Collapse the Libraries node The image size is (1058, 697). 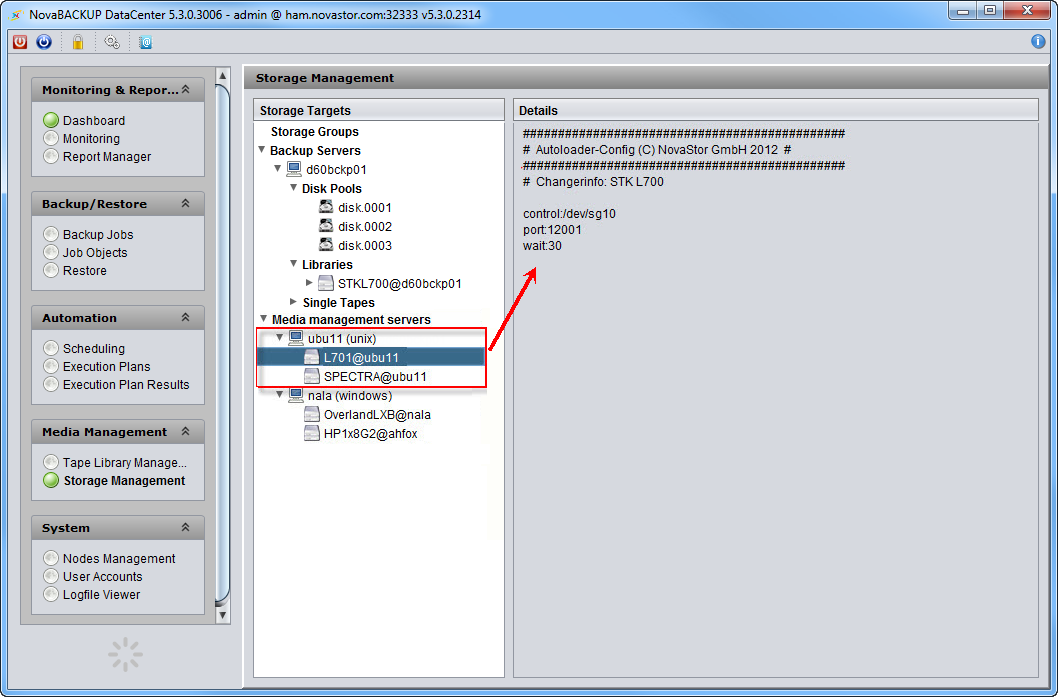(x=294, y=264)
